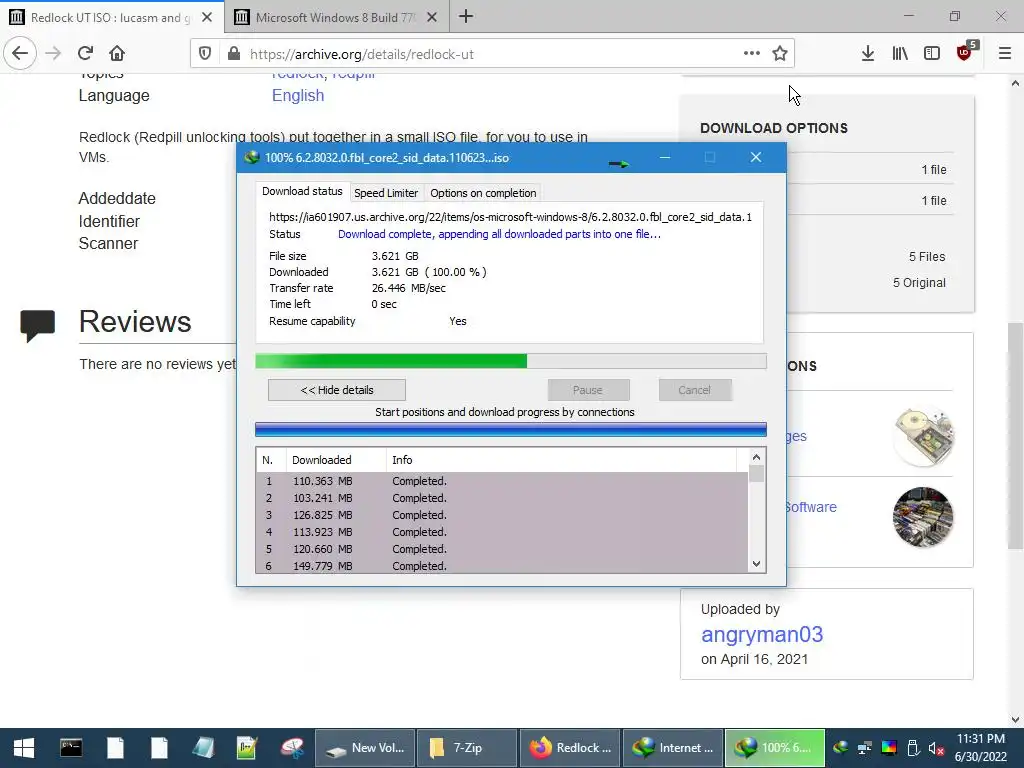Image resolution: width=1024 pixels, height=768 pixels.
Task: Open the snipping scissors taskbar icon
Action: pyautogui.click(x=293, y=748)
